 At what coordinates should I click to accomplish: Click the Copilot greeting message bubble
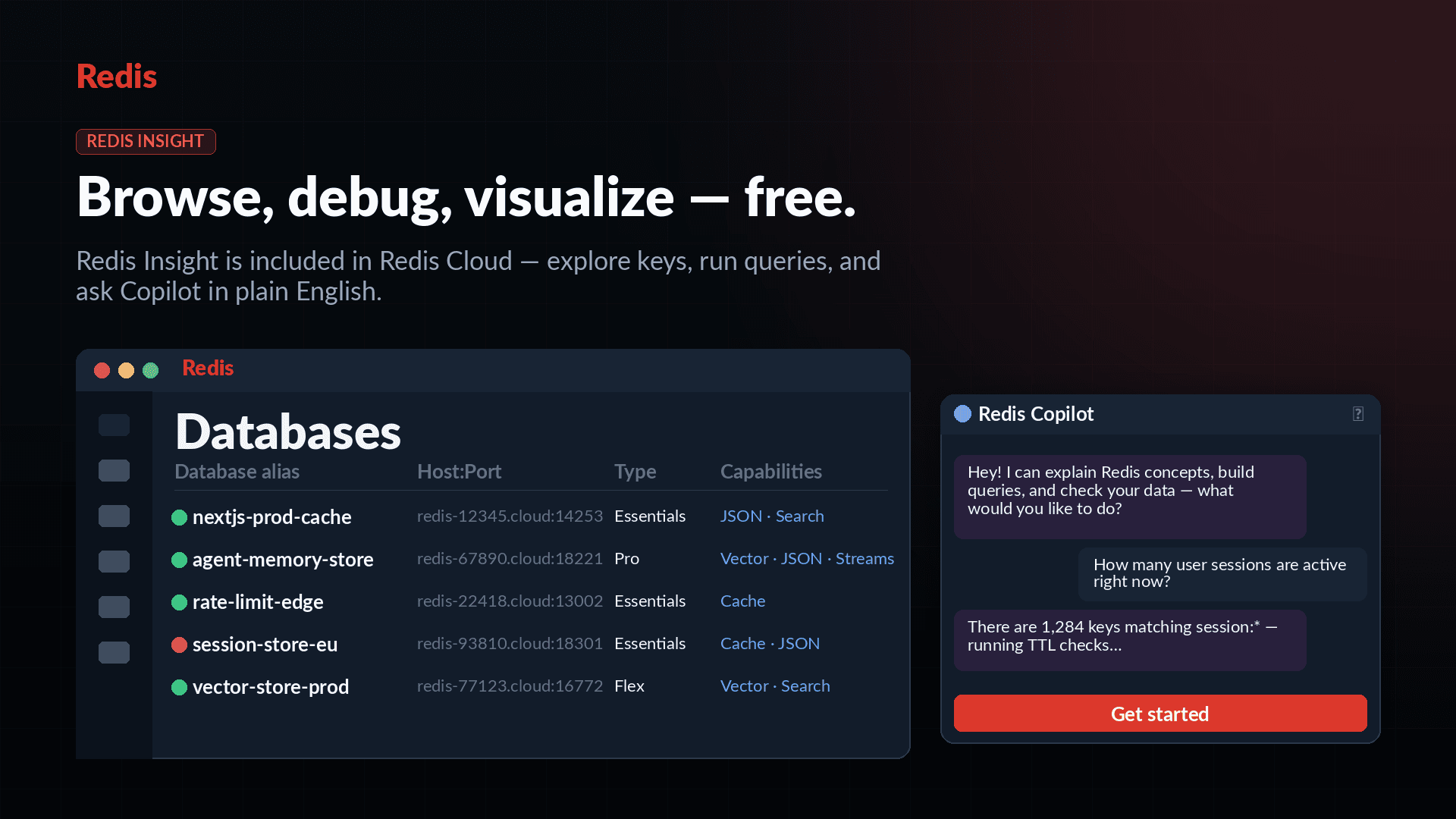[x=1130, y=497]
